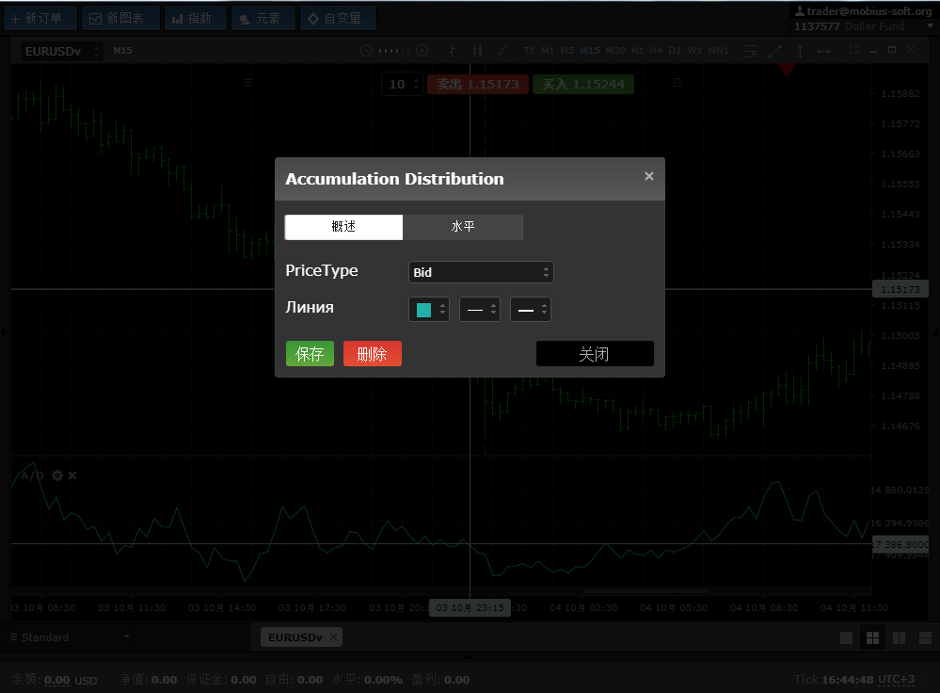Select the T1 tick timeframe
This screenshot has height=693, width=940.
[529, 50]
